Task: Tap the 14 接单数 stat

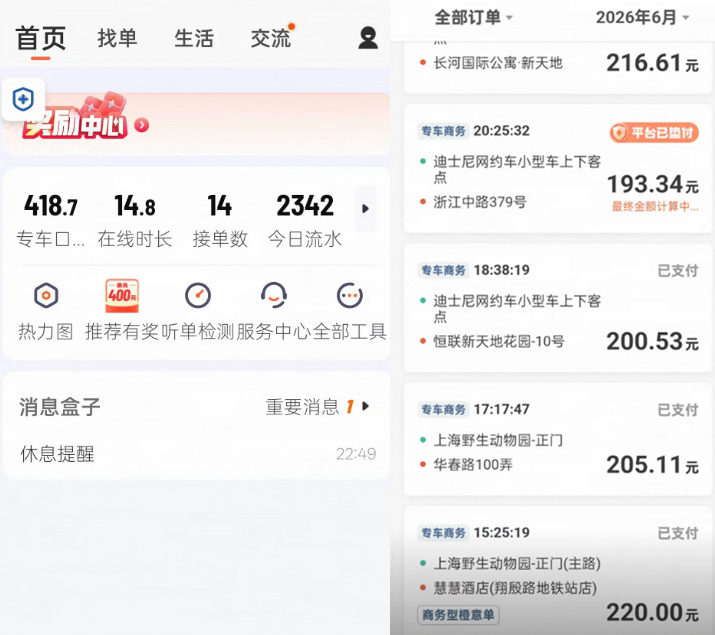Action: tap(220, 221)
